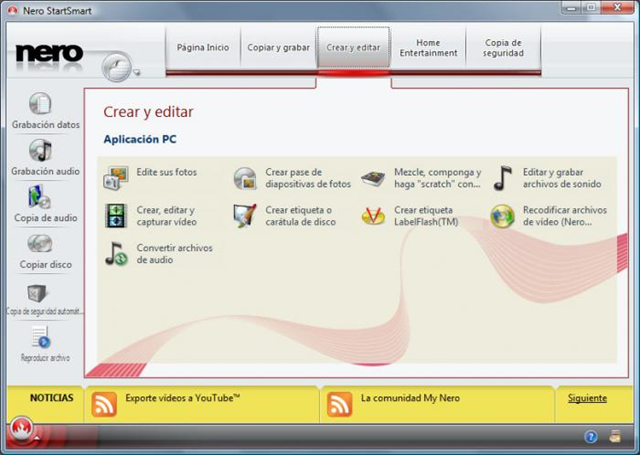Open the Copia de seguridad automát. safe icon

[37, 293]
